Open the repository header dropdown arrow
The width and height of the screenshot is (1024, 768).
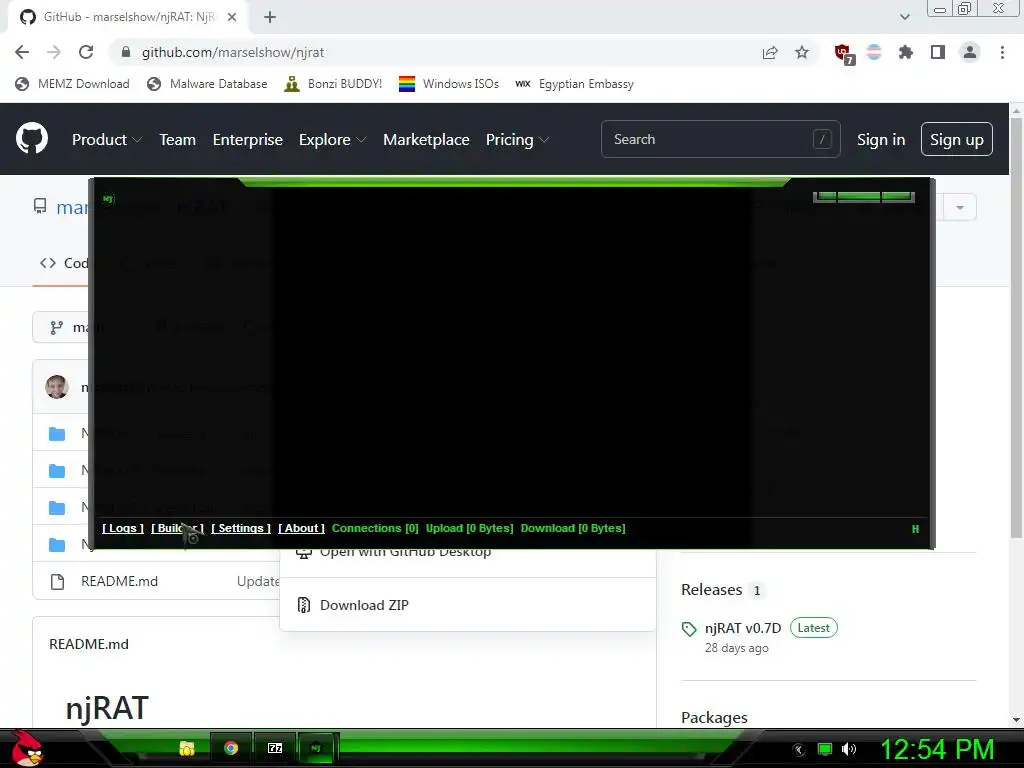pyautogui.click(x=959, y=208)
